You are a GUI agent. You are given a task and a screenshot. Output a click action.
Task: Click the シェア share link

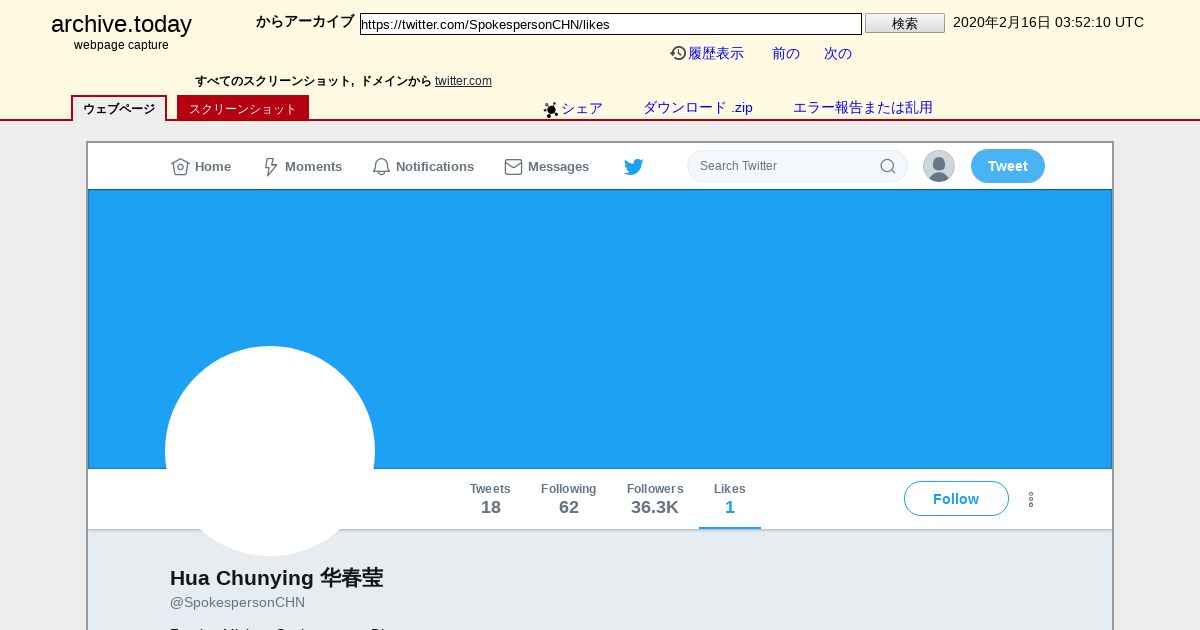582,108
